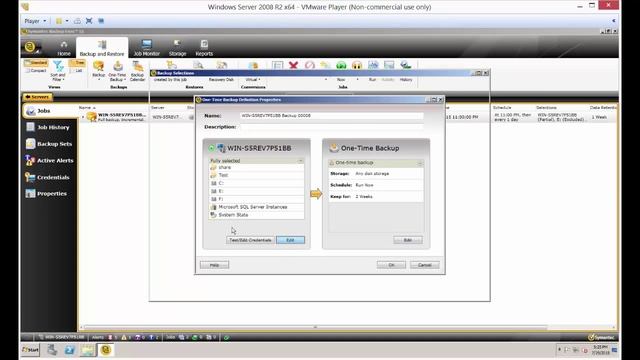Click the horizontal scrollbar of the jobs list
640x360 pixels.
[x=315, y=327]
